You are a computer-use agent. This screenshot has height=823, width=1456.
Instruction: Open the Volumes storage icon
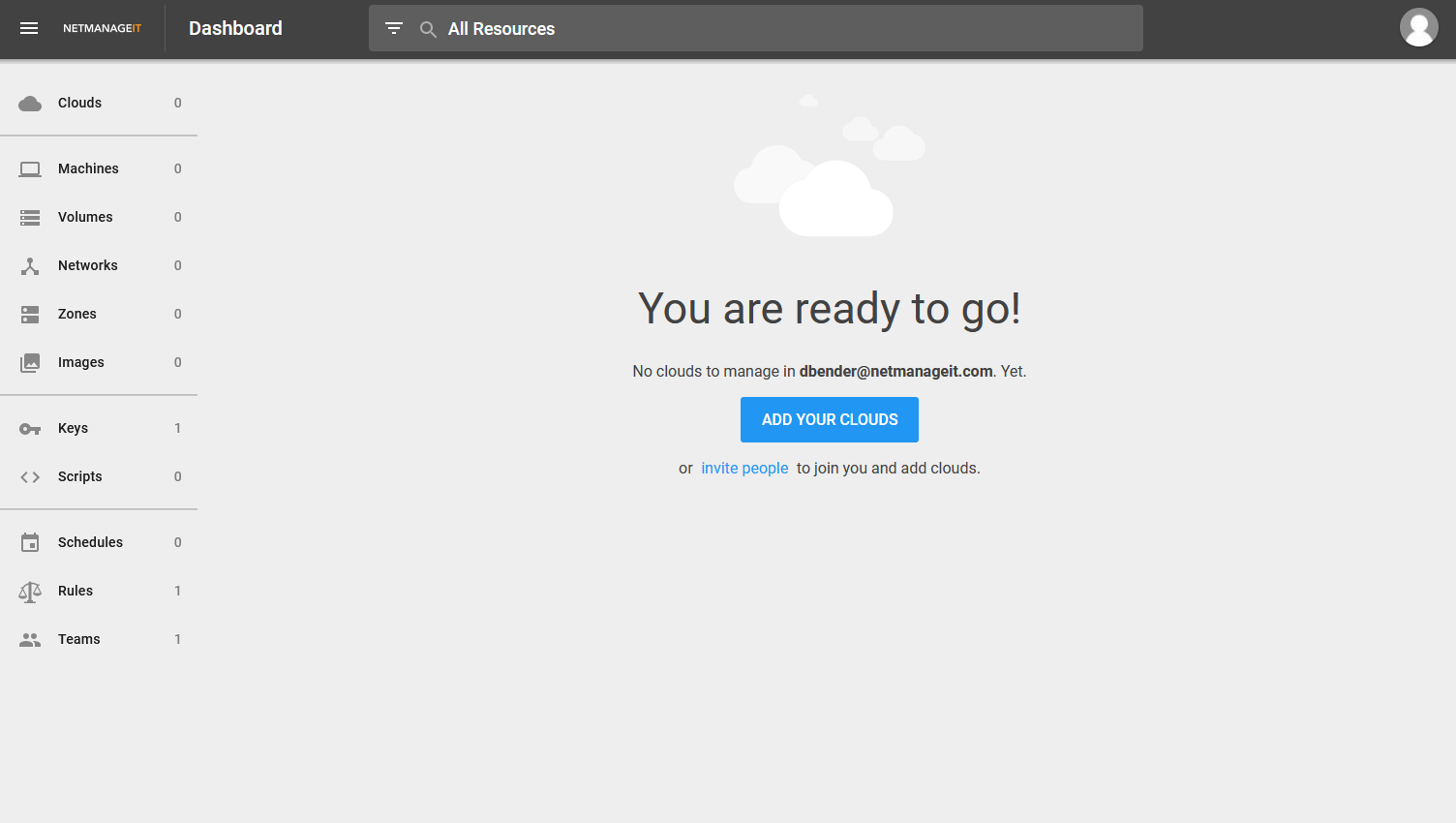tap(30, 218)
